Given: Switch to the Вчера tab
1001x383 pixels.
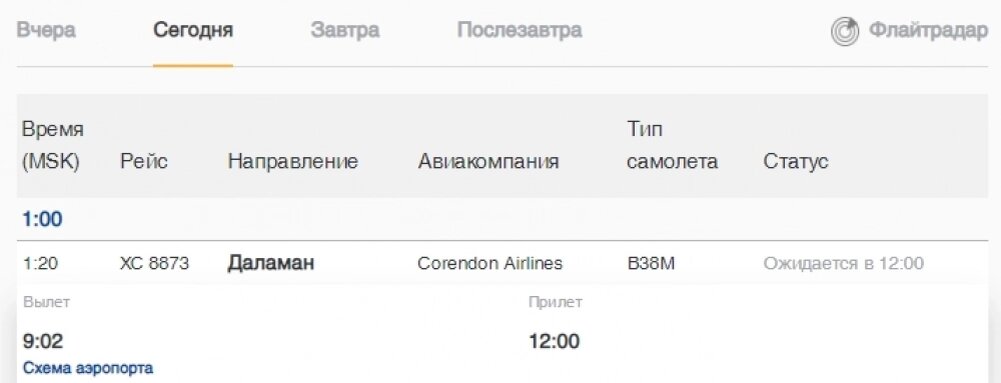Looking at the screenshot, I should pos(46,30).
